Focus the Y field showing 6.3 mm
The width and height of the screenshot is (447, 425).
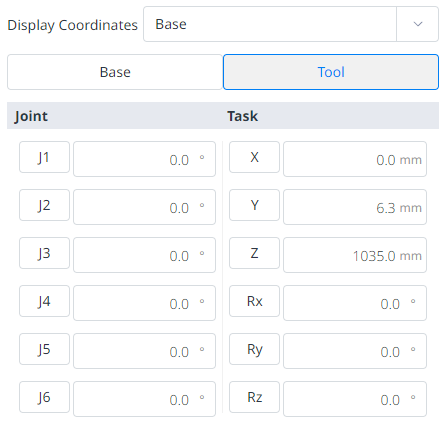(x=355, y=207)
